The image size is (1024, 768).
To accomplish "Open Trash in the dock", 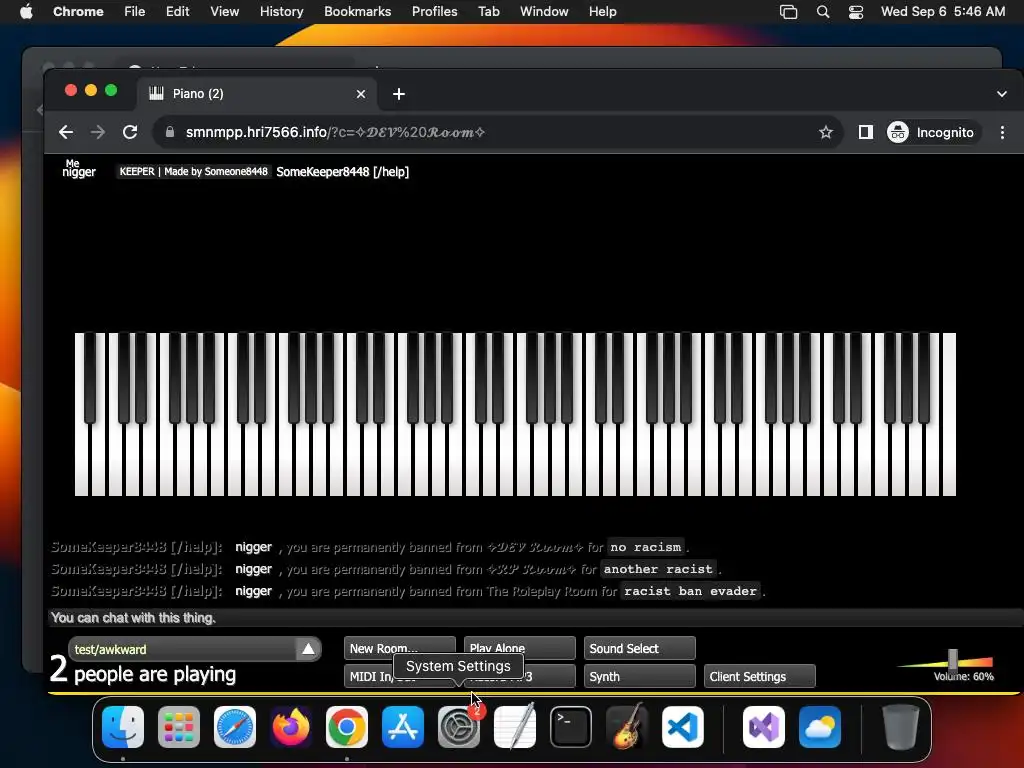I will coord(901,727).
